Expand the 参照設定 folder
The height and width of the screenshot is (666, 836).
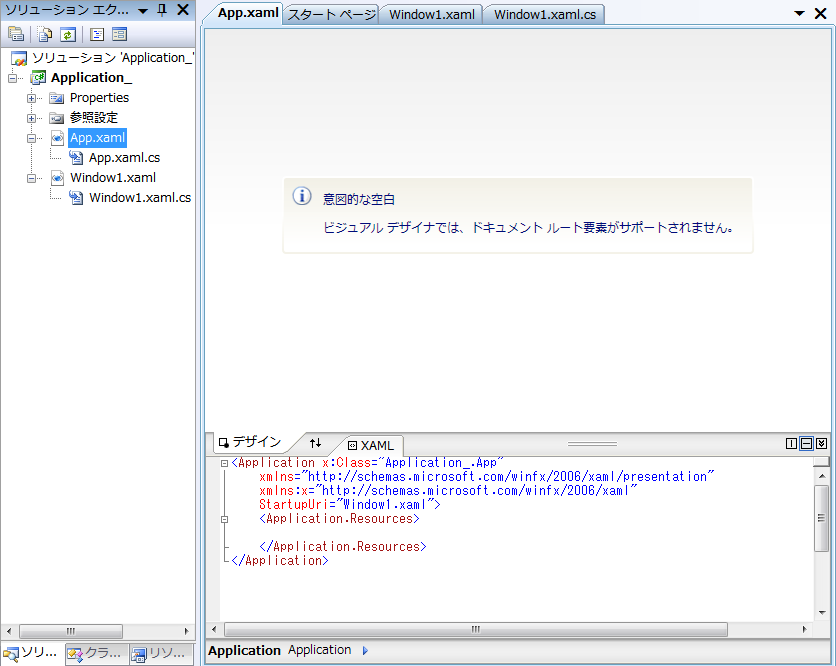tap(31, 118)
